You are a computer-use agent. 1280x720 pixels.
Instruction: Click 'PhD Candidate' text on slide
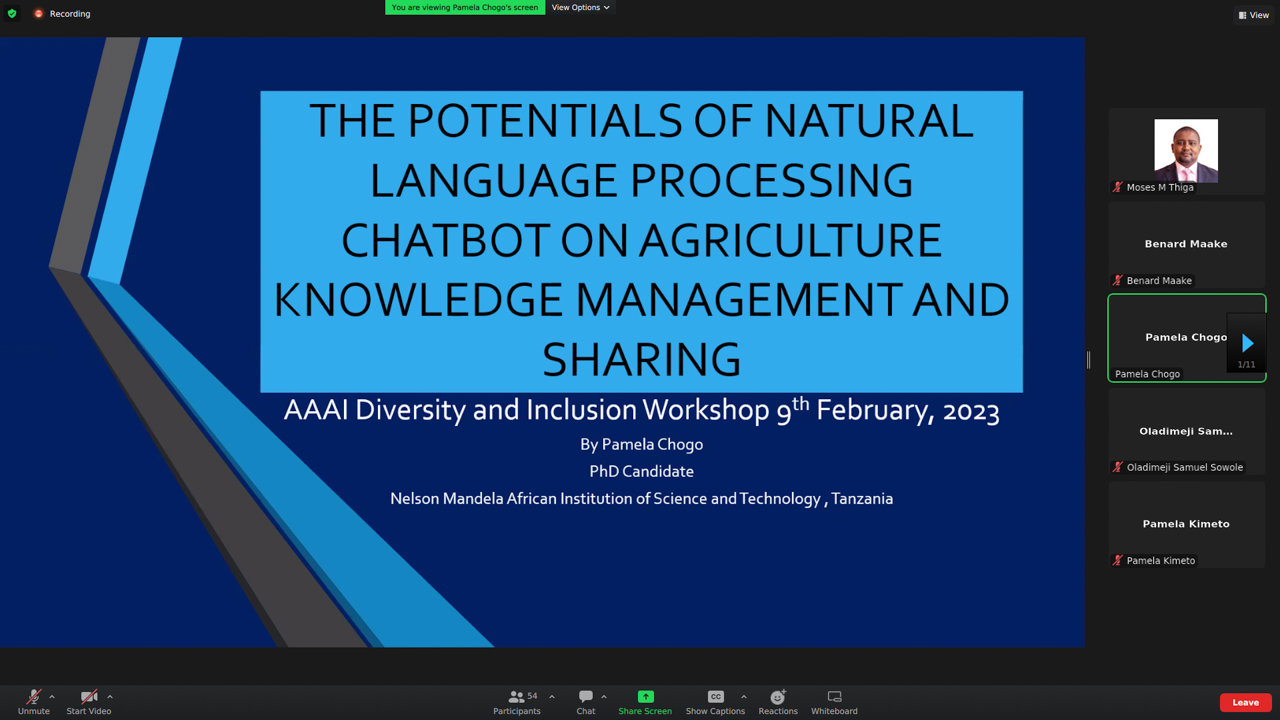[641, 471]
